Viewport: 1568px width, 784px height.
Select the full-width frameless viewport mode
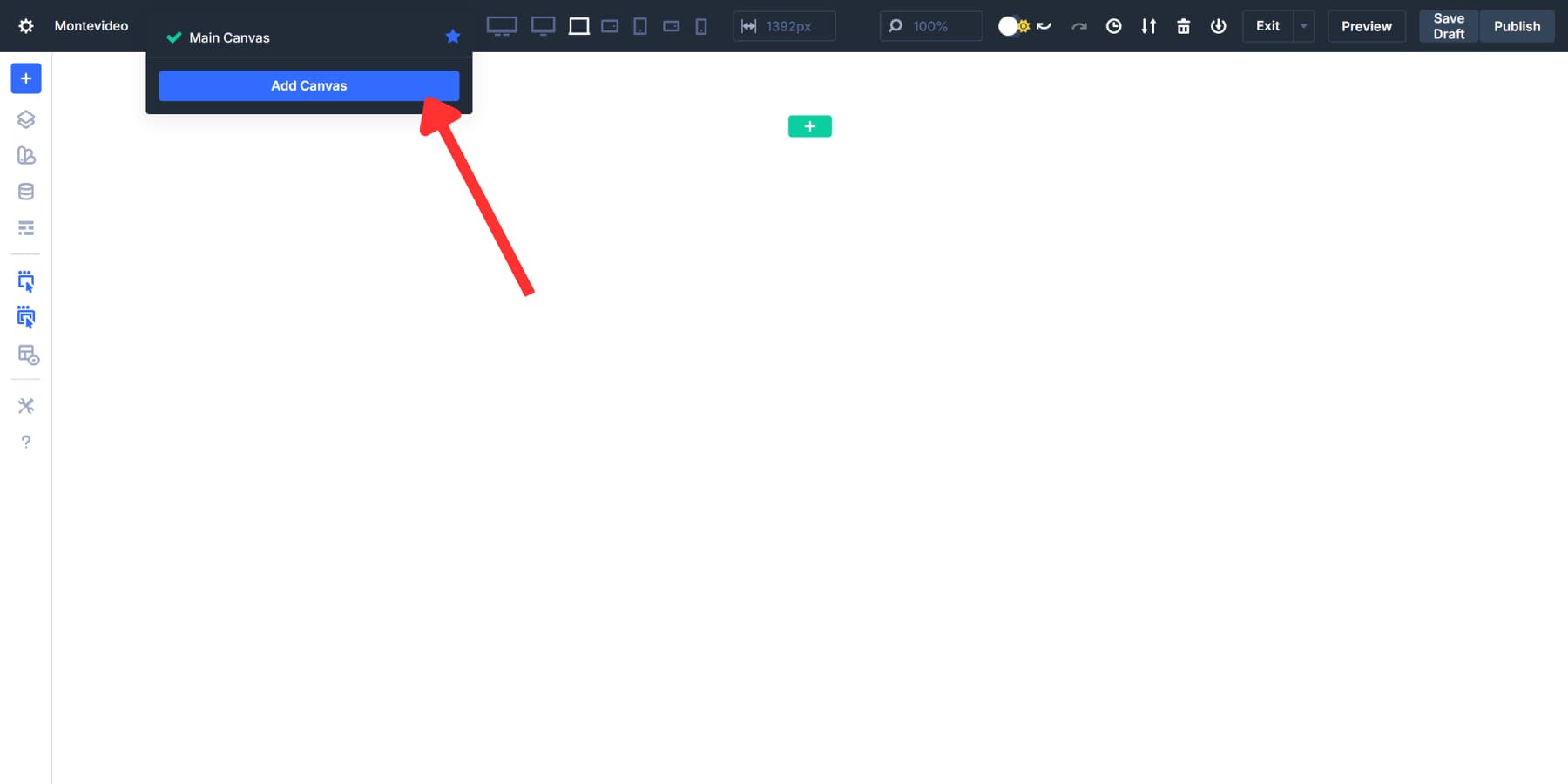click(x=578, y=26)
